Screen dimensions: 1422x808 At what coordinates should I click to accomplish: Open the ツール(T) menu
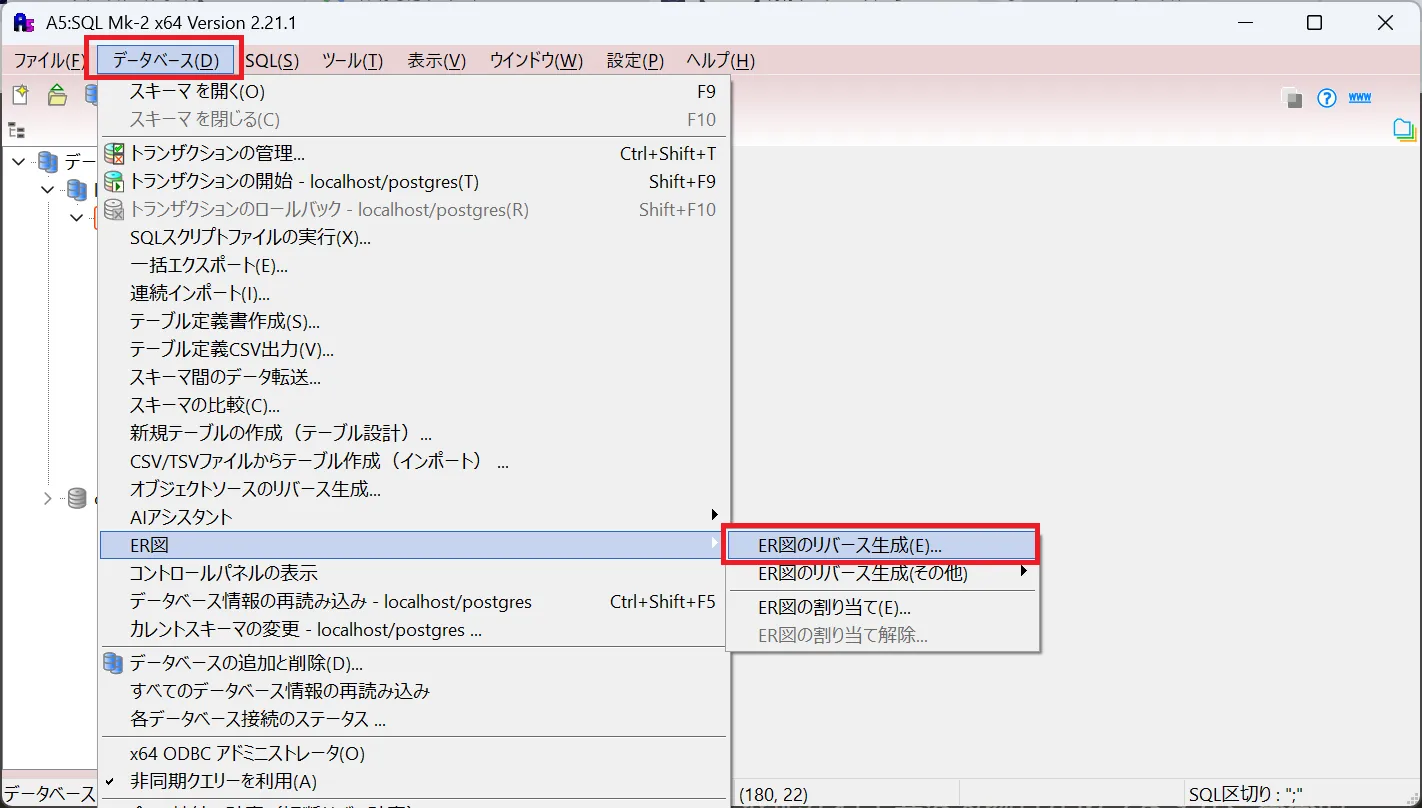click(x=353, y=61)
